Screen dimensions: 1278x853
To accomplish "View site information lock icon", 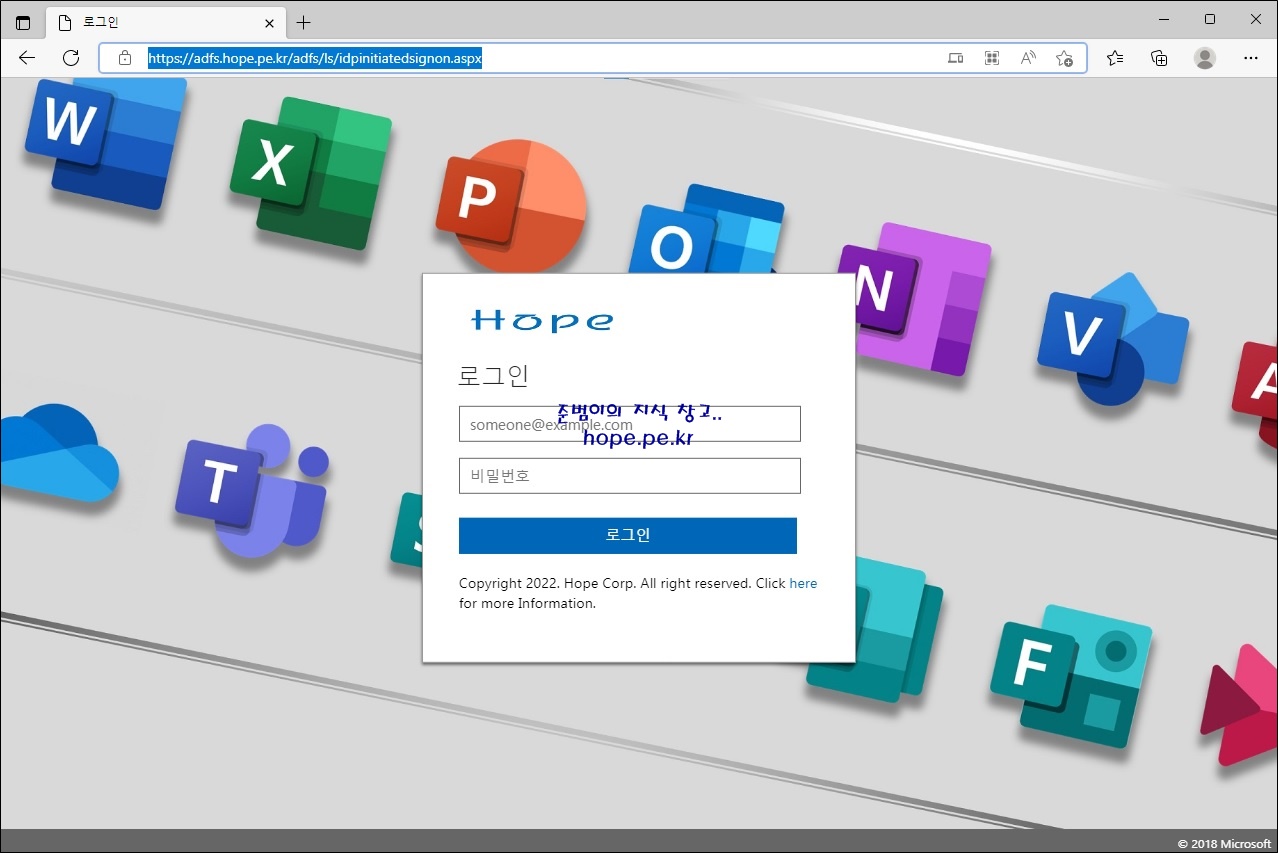I will (125, 58).
